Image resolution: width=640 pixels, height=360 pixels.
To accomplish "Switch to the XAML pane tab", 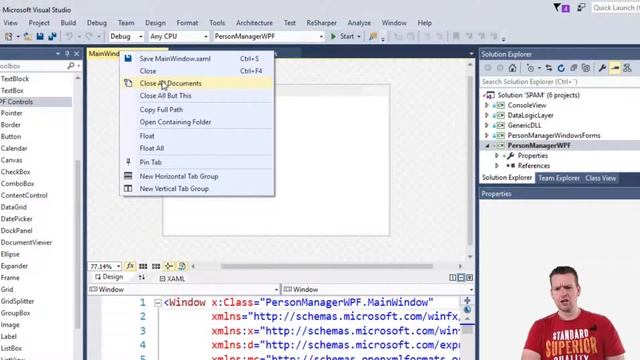I will (172, 278).
